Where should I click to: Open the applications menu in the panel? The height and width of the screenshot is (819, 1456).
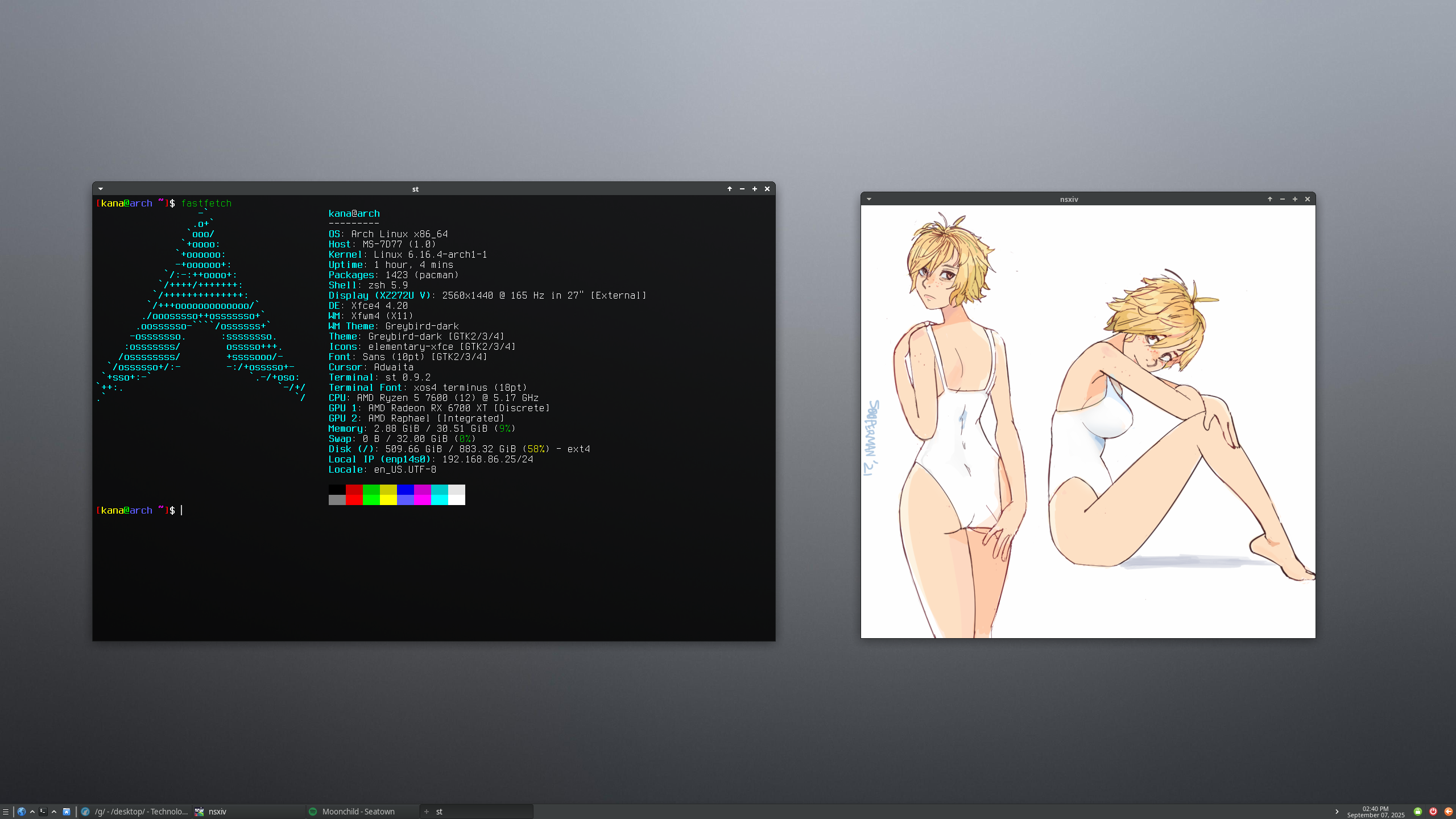(6, 812)
